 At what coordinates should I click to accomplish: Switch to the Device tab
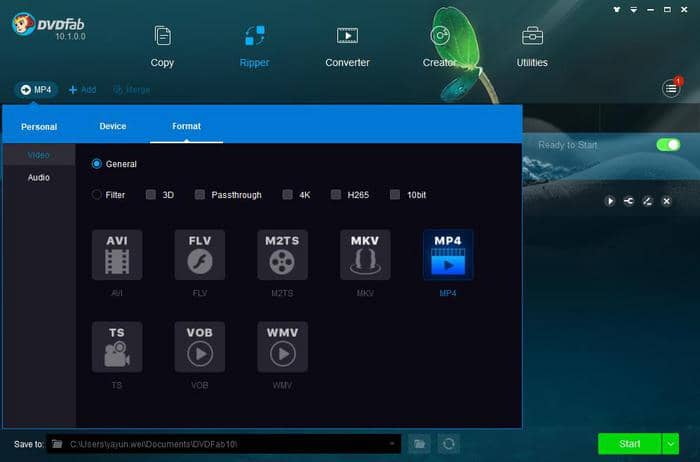(112, 126)
